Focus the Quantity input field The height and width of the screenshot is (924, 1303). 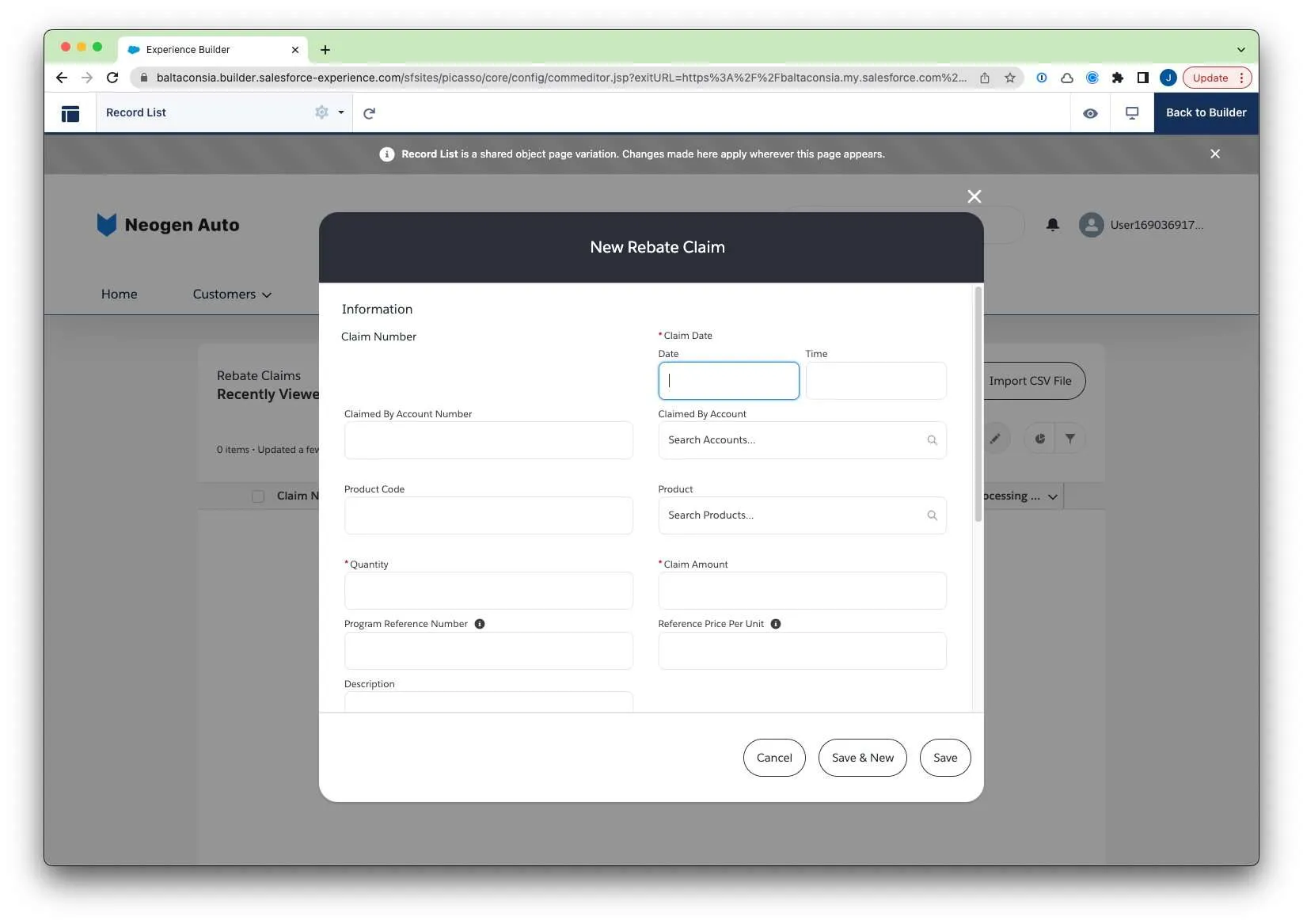(488, 591)
